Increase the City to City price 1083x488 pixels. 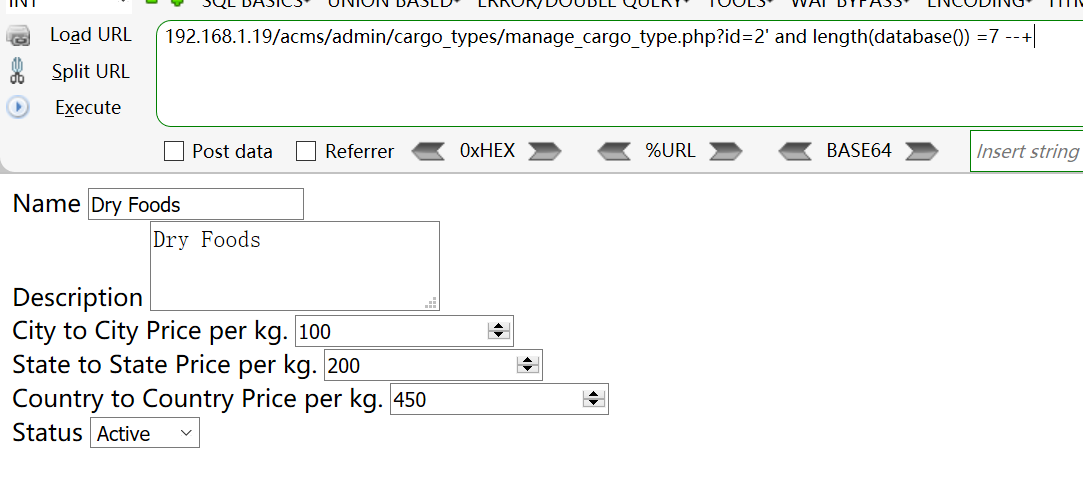tap(499, 326)
